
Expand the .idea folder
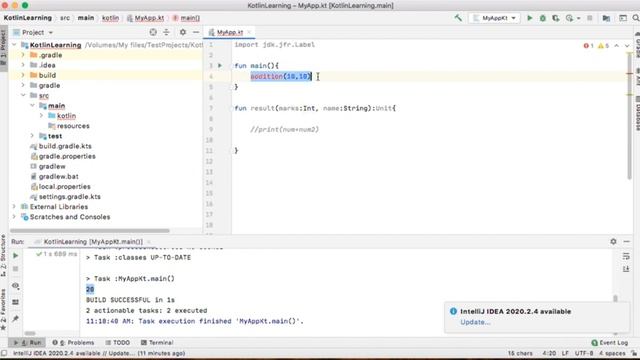click(x=23, y=65)
